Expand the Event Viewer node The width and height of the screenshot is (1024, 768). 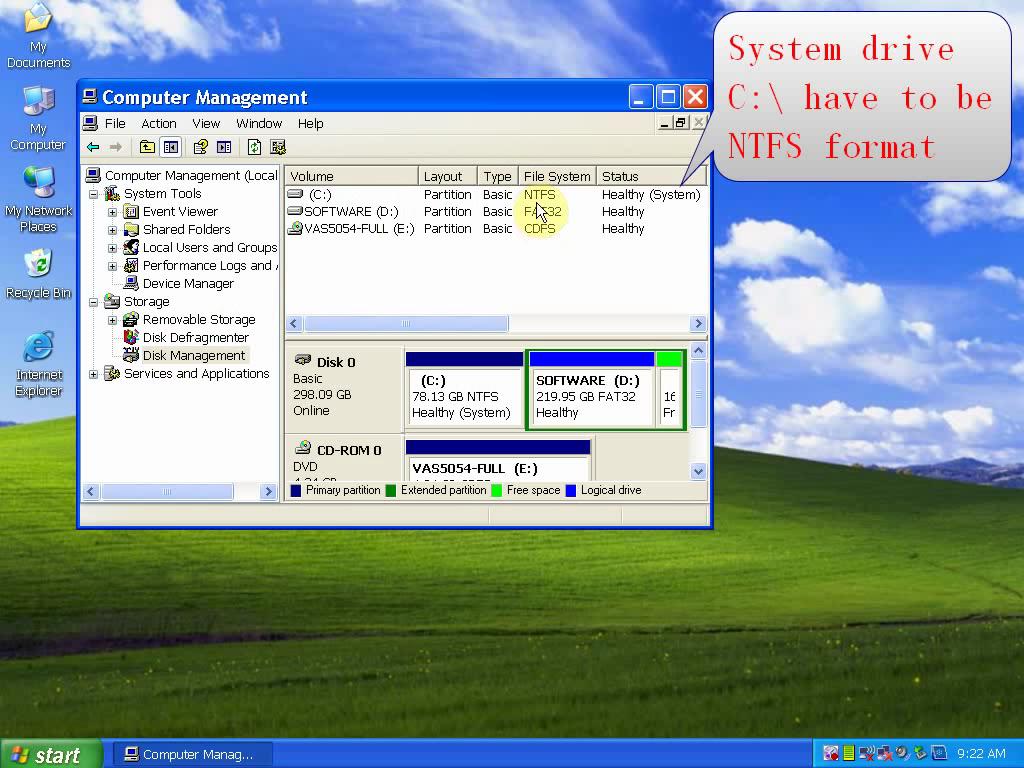coord(112,212)
